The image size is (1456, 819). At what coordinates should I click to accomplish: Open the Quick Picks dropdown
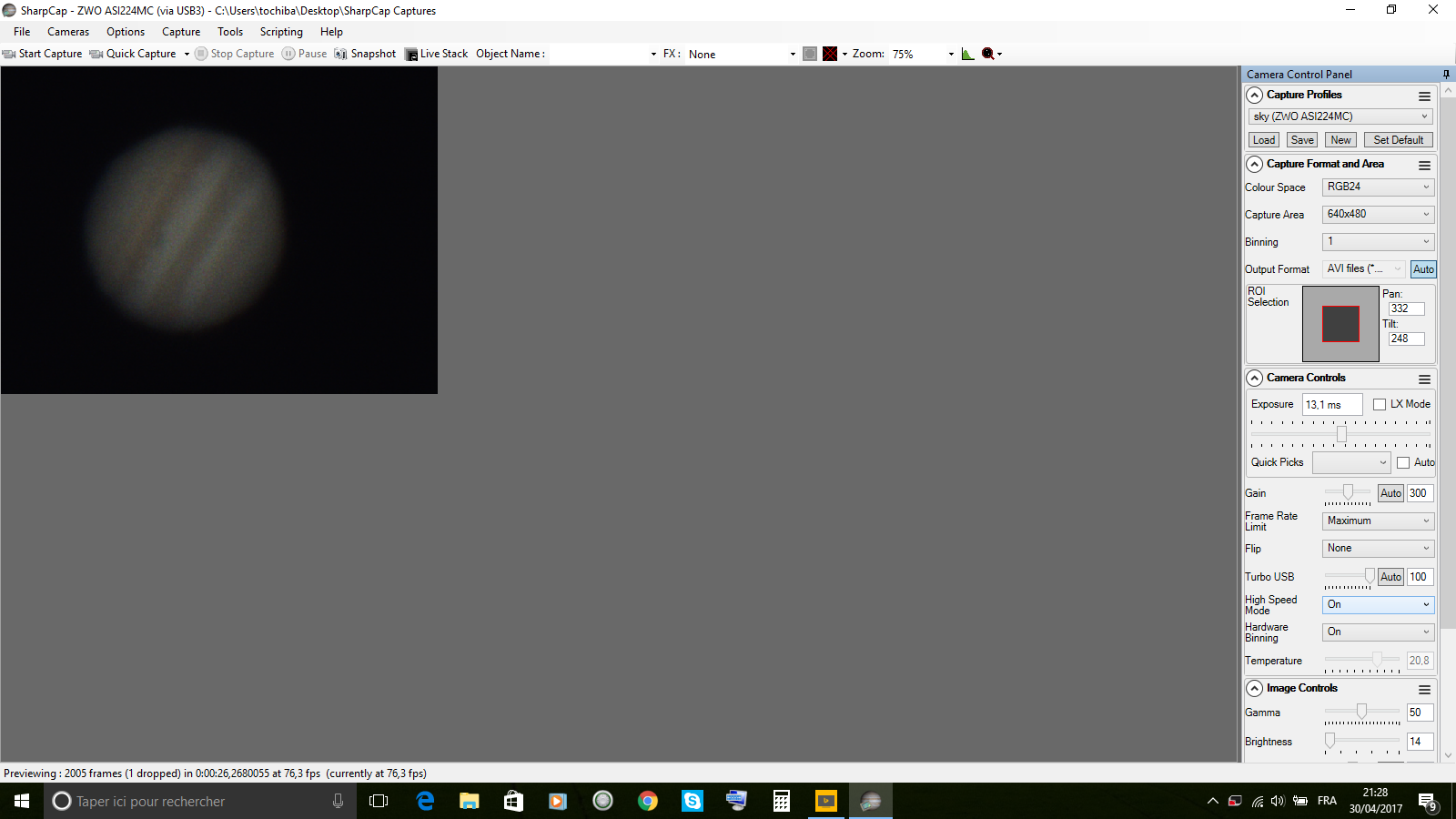[x=1351, y=462]
